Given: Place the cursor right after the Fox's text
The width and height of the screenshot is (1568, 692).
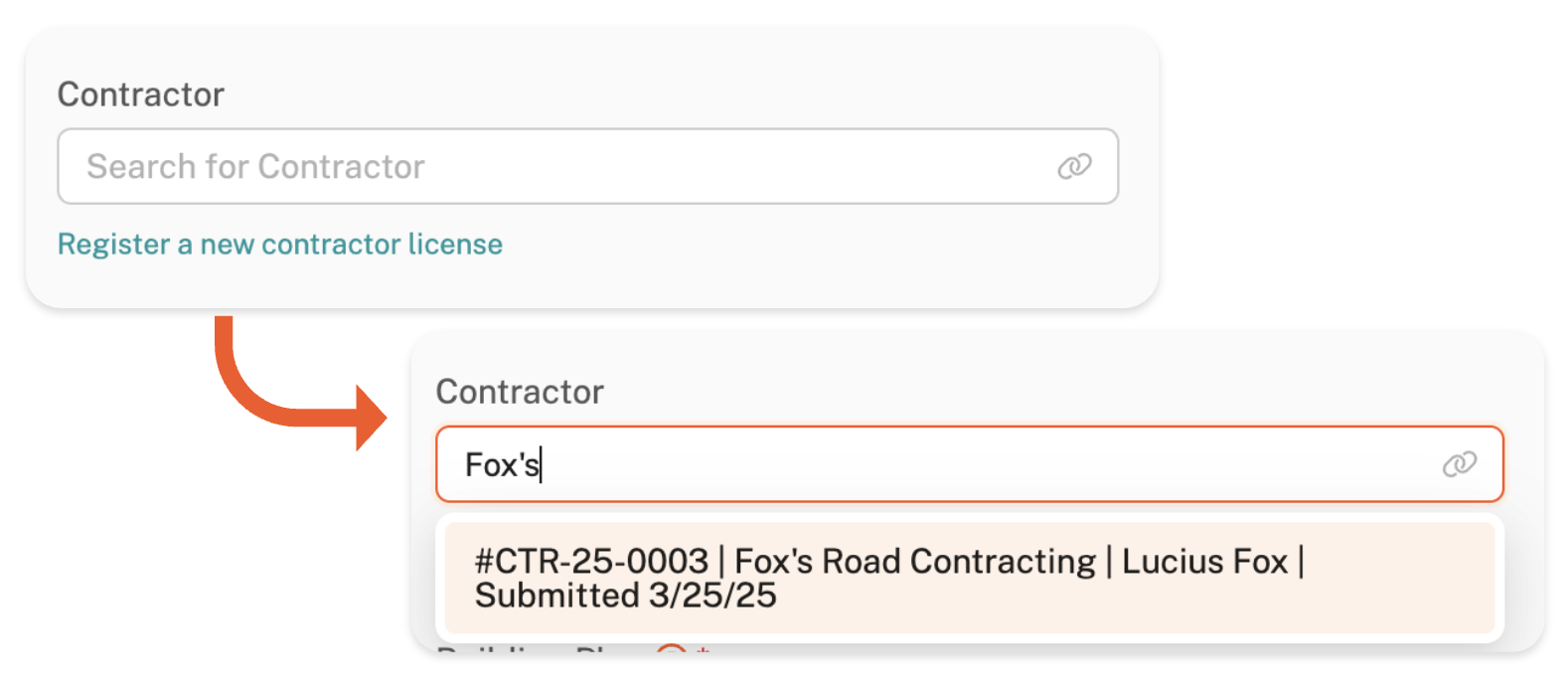Looking at the screenshot, I should tap(541, 464).
